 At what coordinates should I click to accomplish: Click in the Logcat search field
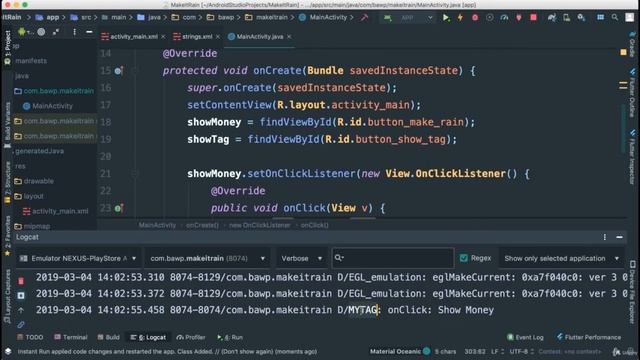coord(393,258)
